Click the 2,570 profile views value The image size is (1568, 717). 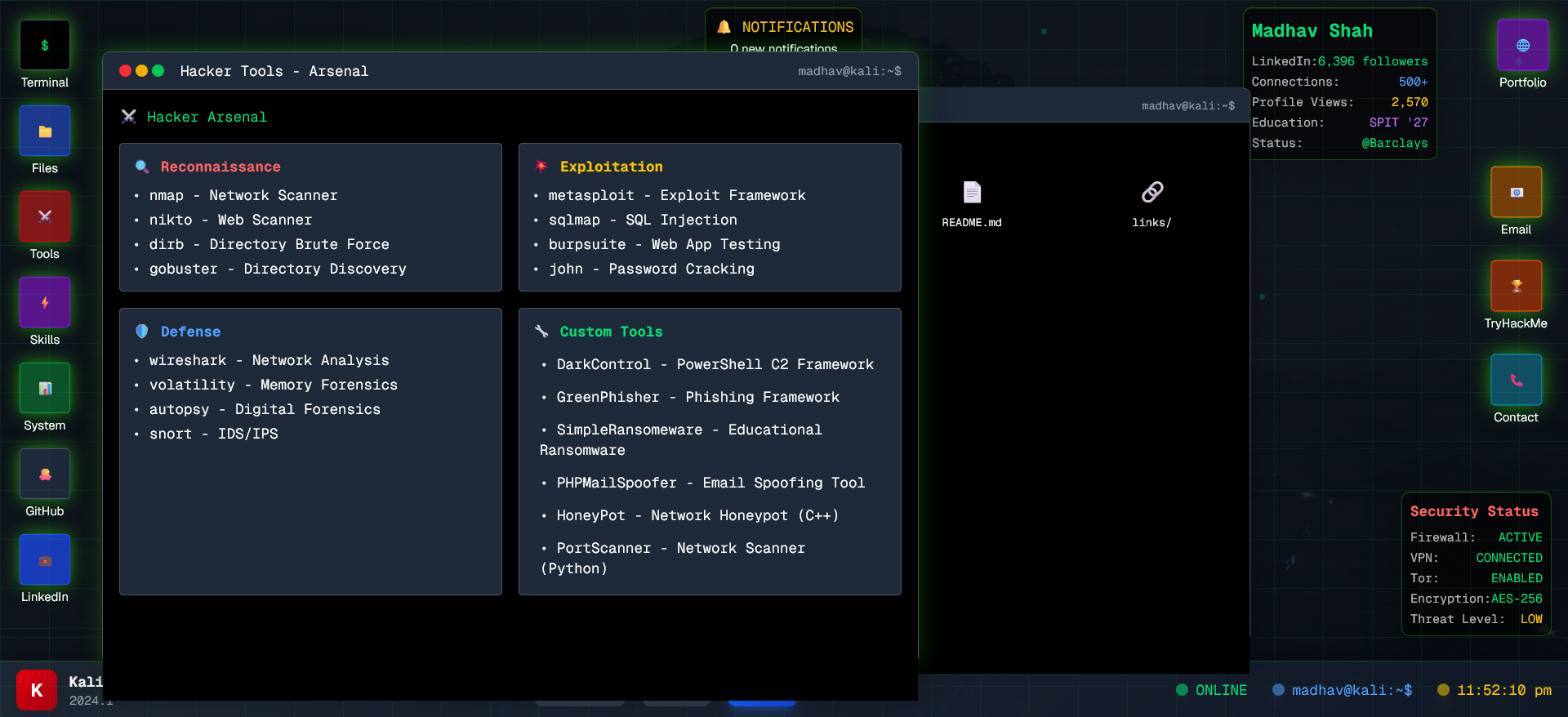[1410, 102]
